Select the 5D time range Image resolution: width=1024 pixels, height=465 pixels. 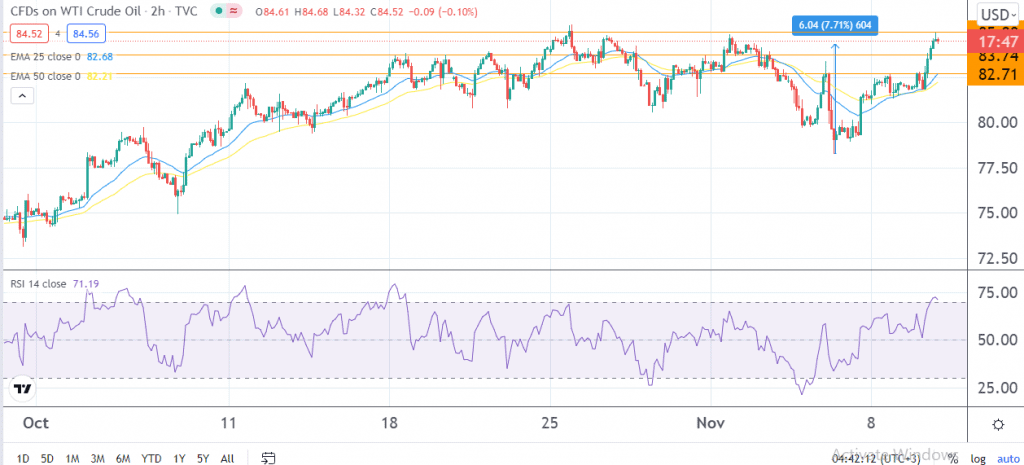pos(47,458)
